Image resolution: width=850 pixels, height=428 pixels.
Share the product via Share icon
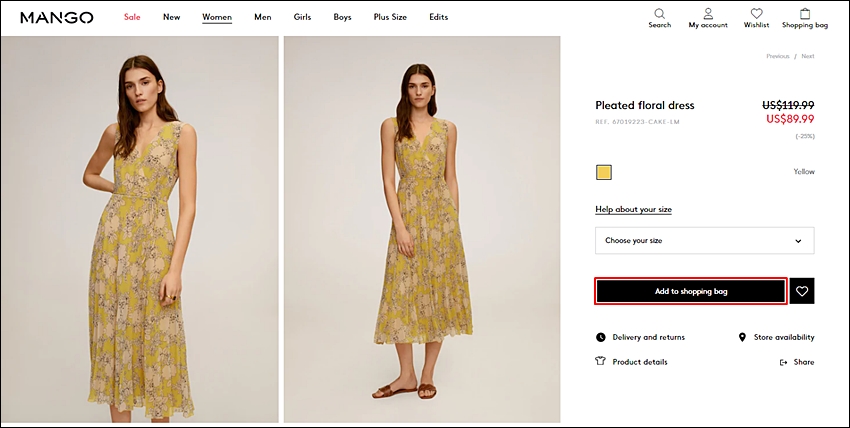tap(783, 362)
